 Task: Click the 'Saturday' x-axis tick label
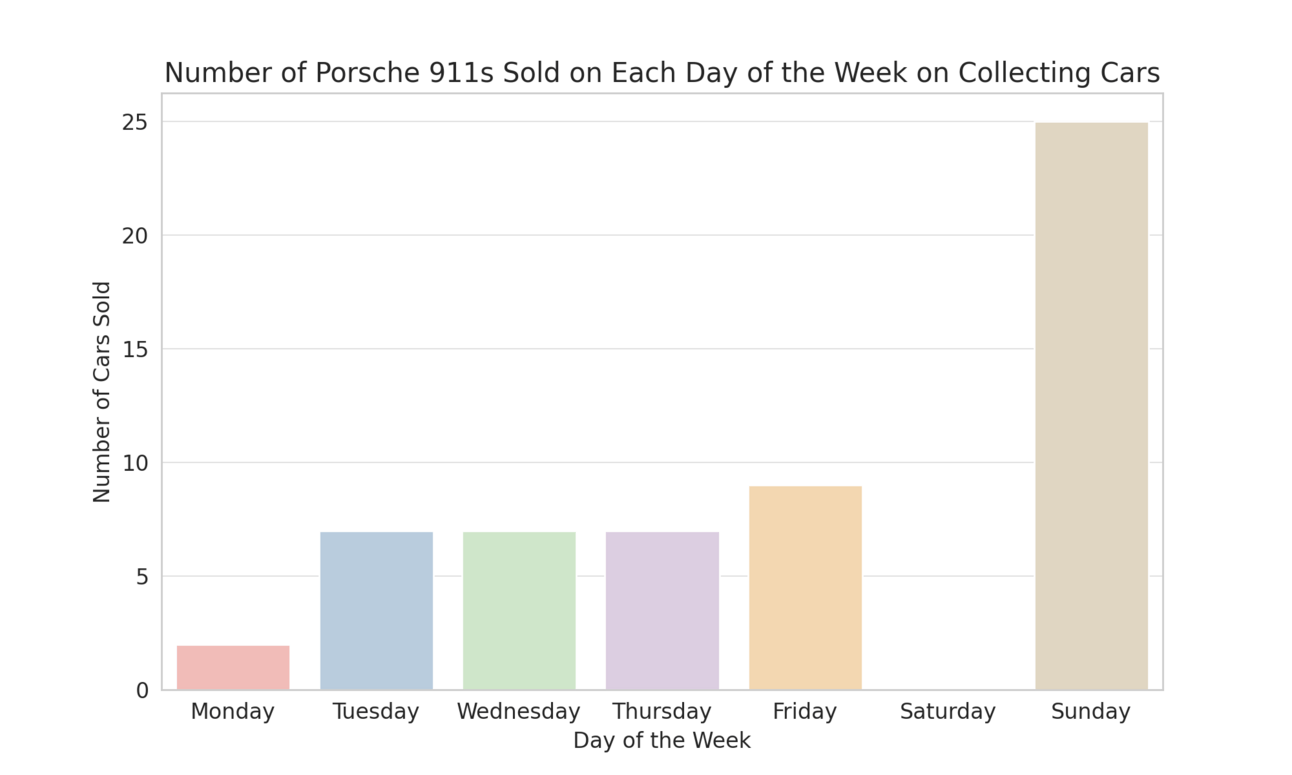(x=948, y=712)
